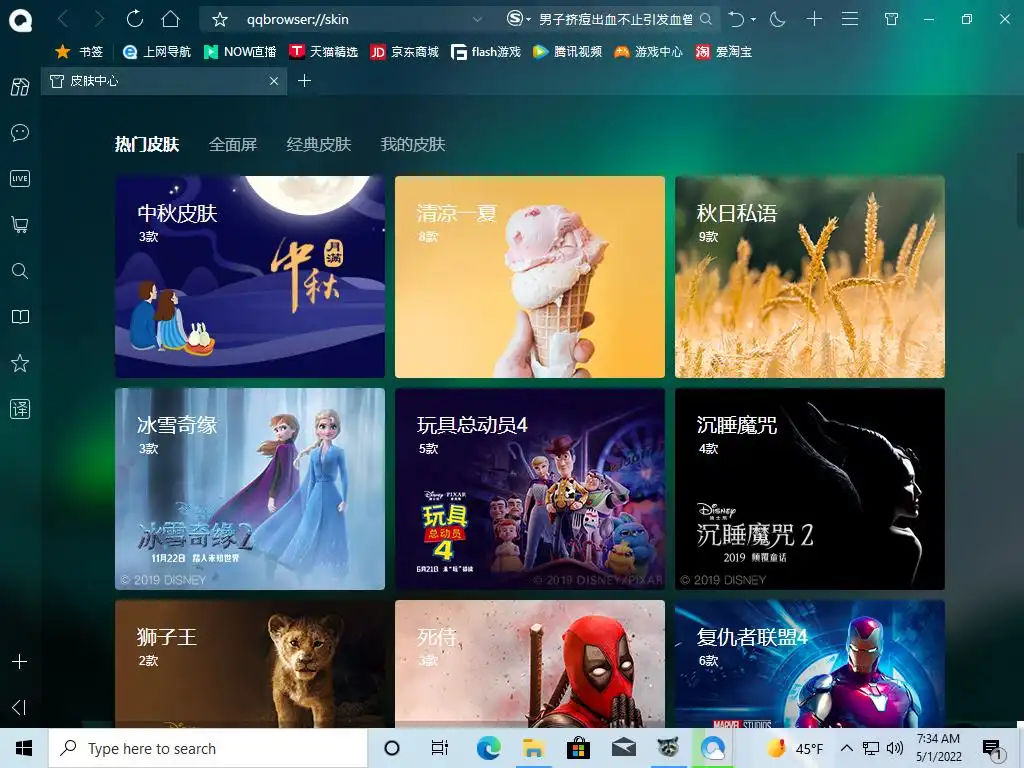
Task: Click the QQ Browser logo icon
Action: [20, 20]
